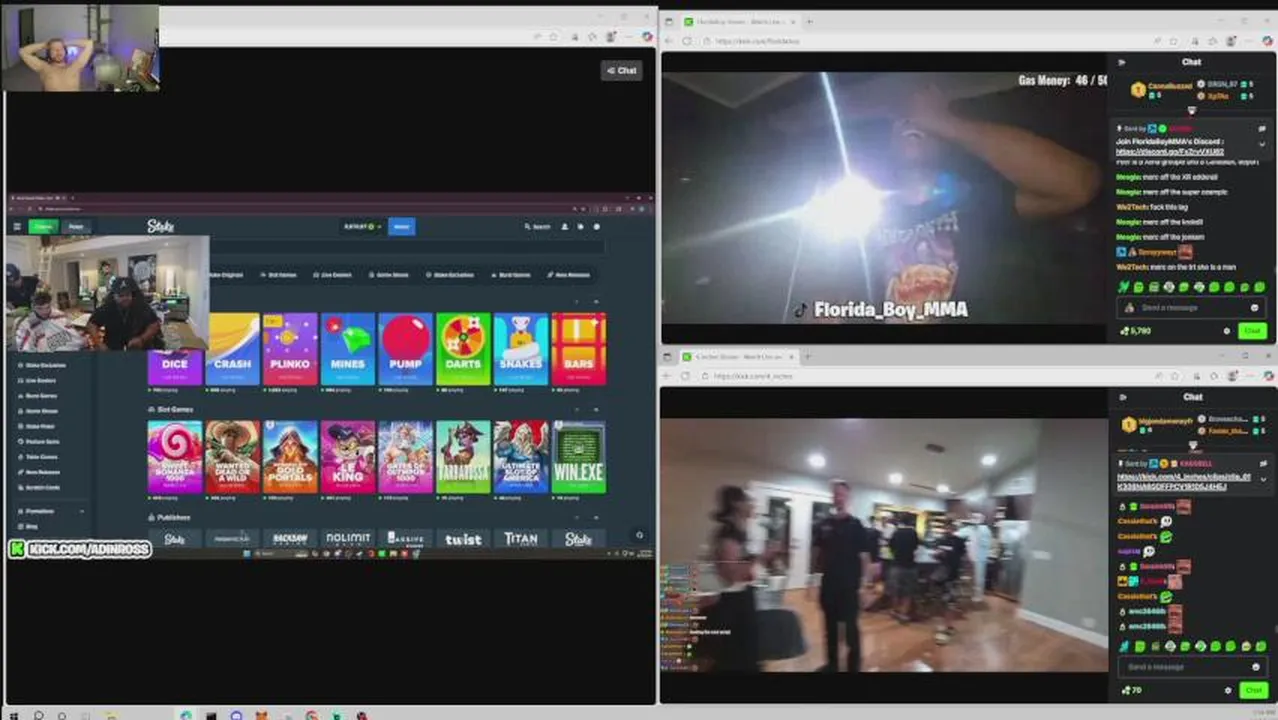Open the CRASH game tile

[233, 349]
